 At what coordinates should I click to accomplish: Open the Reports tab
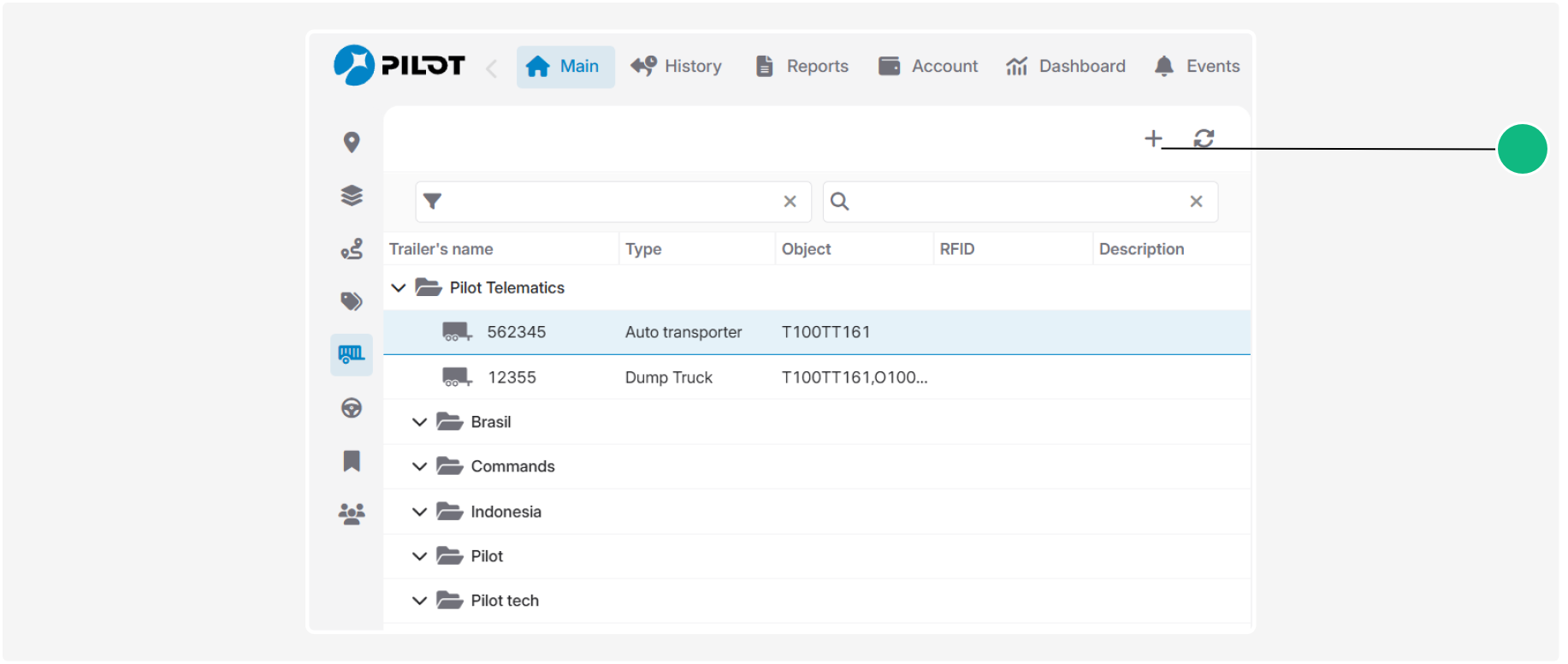click(x=802, y=66)
